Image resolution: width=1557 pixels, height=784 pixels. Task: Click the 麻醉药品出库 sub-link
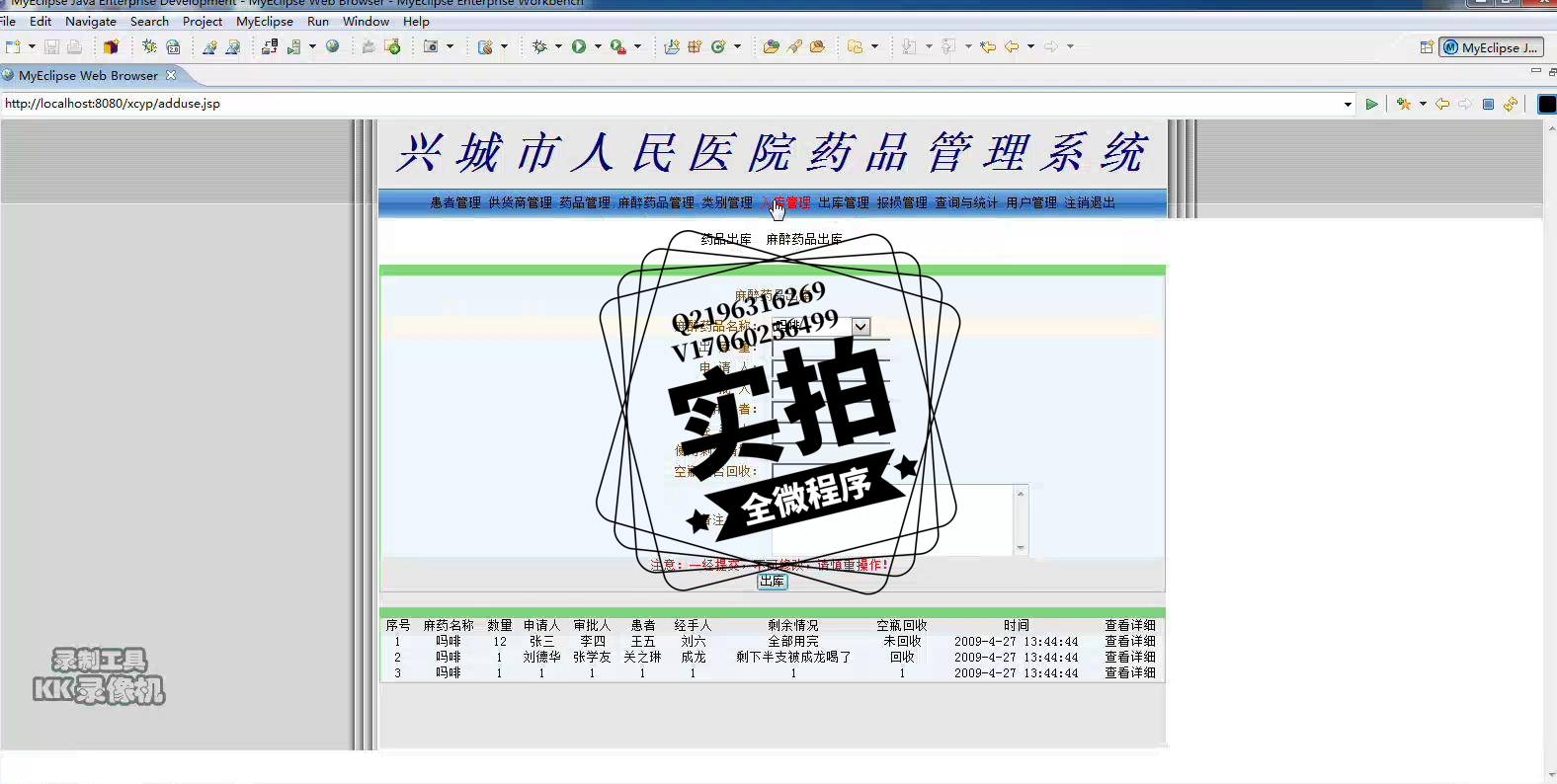coord(804,239)
